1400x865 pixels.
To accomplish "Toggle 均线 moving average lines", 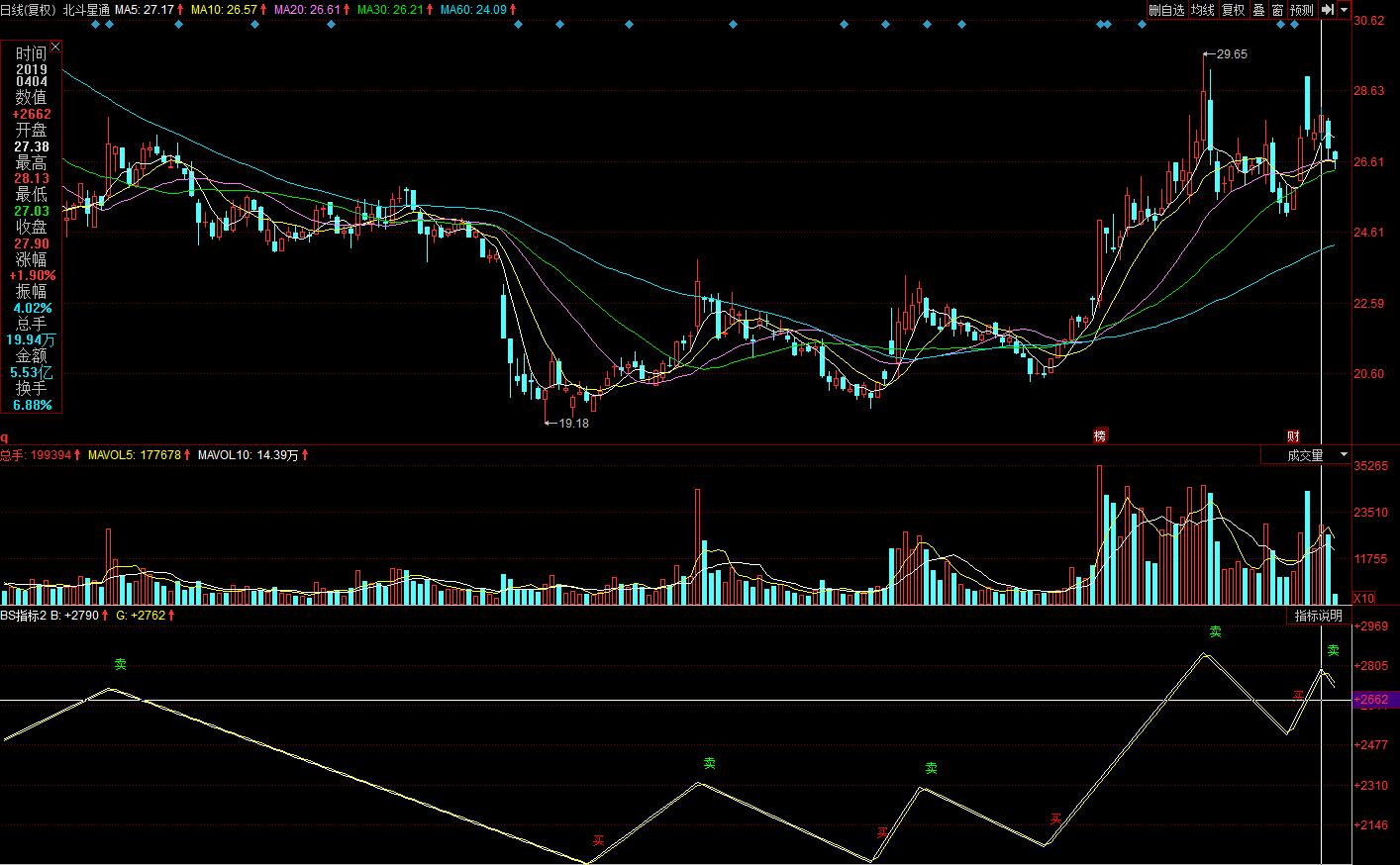I will pyautogui.click(x=1202, y=10).
